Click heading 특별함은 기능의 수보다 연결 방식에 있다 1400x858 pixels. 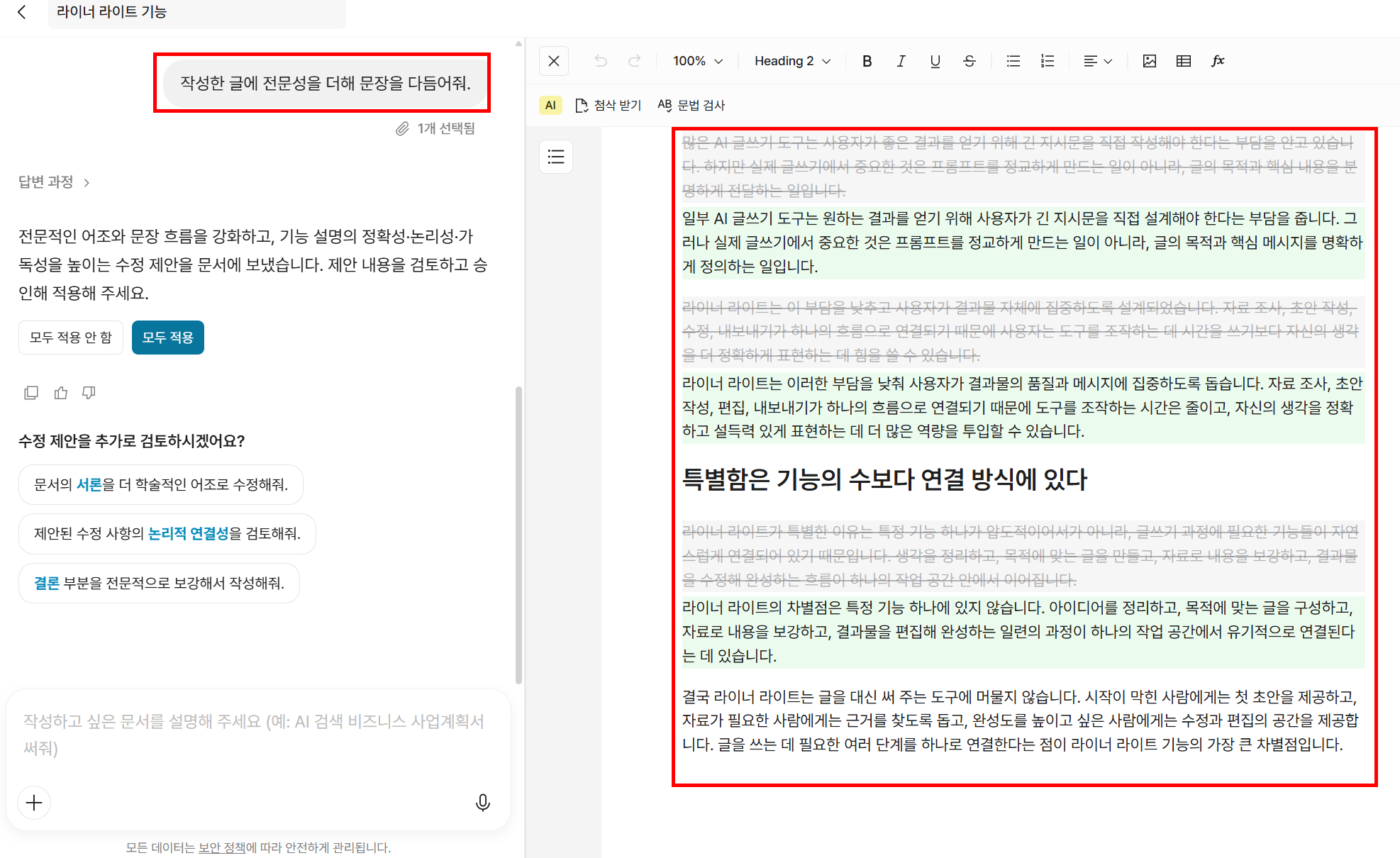[x=884, y=479]
